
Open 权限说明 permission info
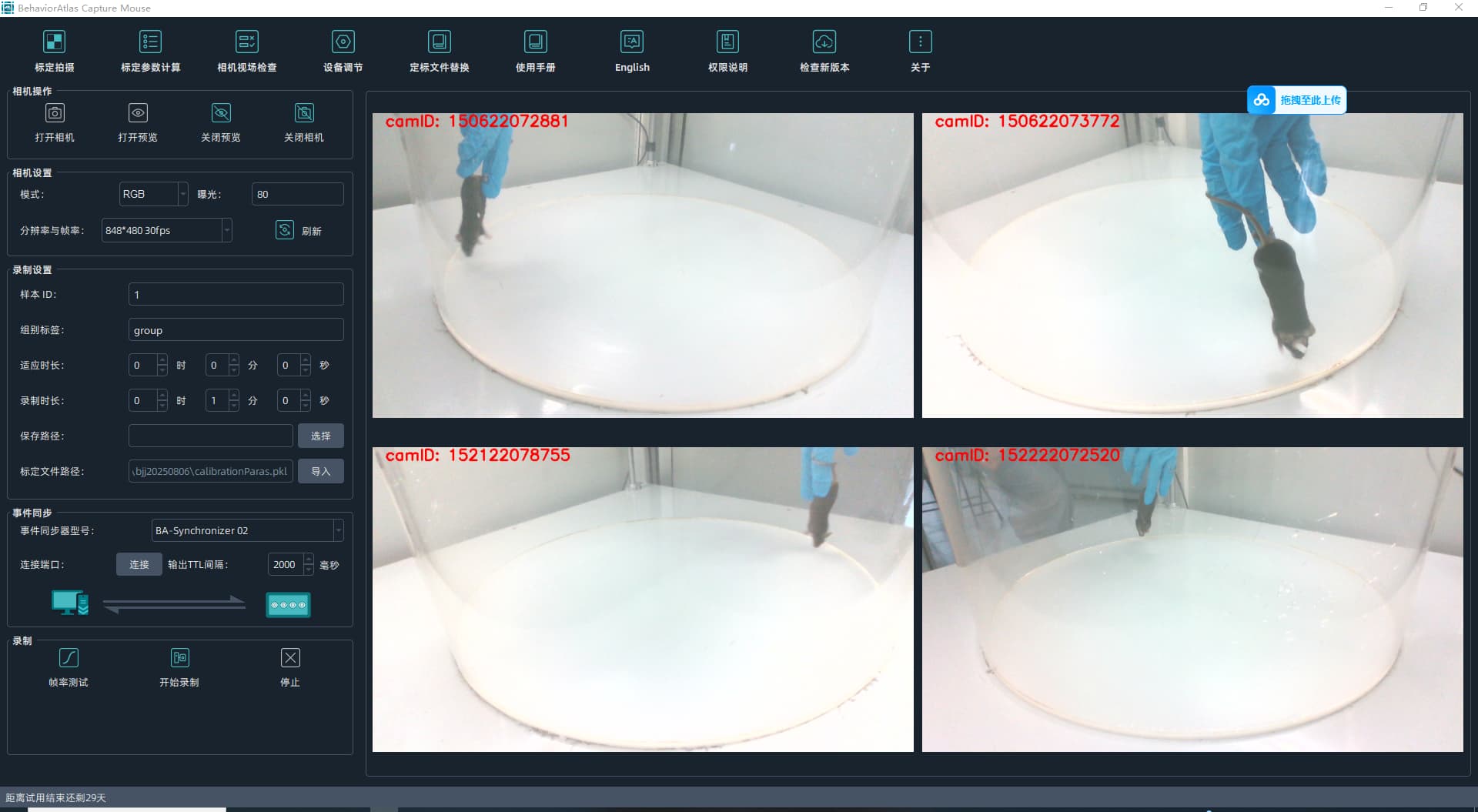(727, 51)
